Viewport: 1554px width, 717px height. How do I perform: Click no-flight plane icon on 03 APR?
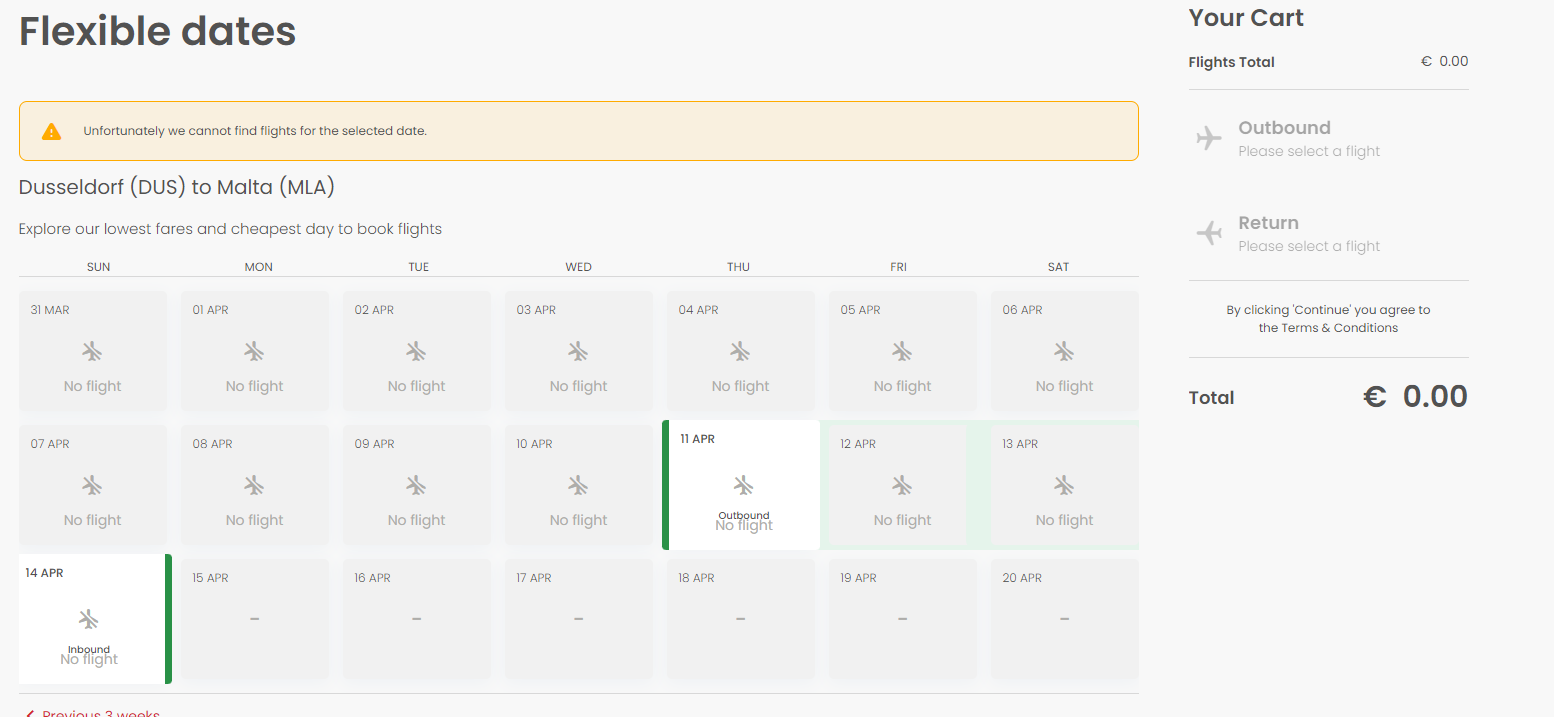point(578,351)
